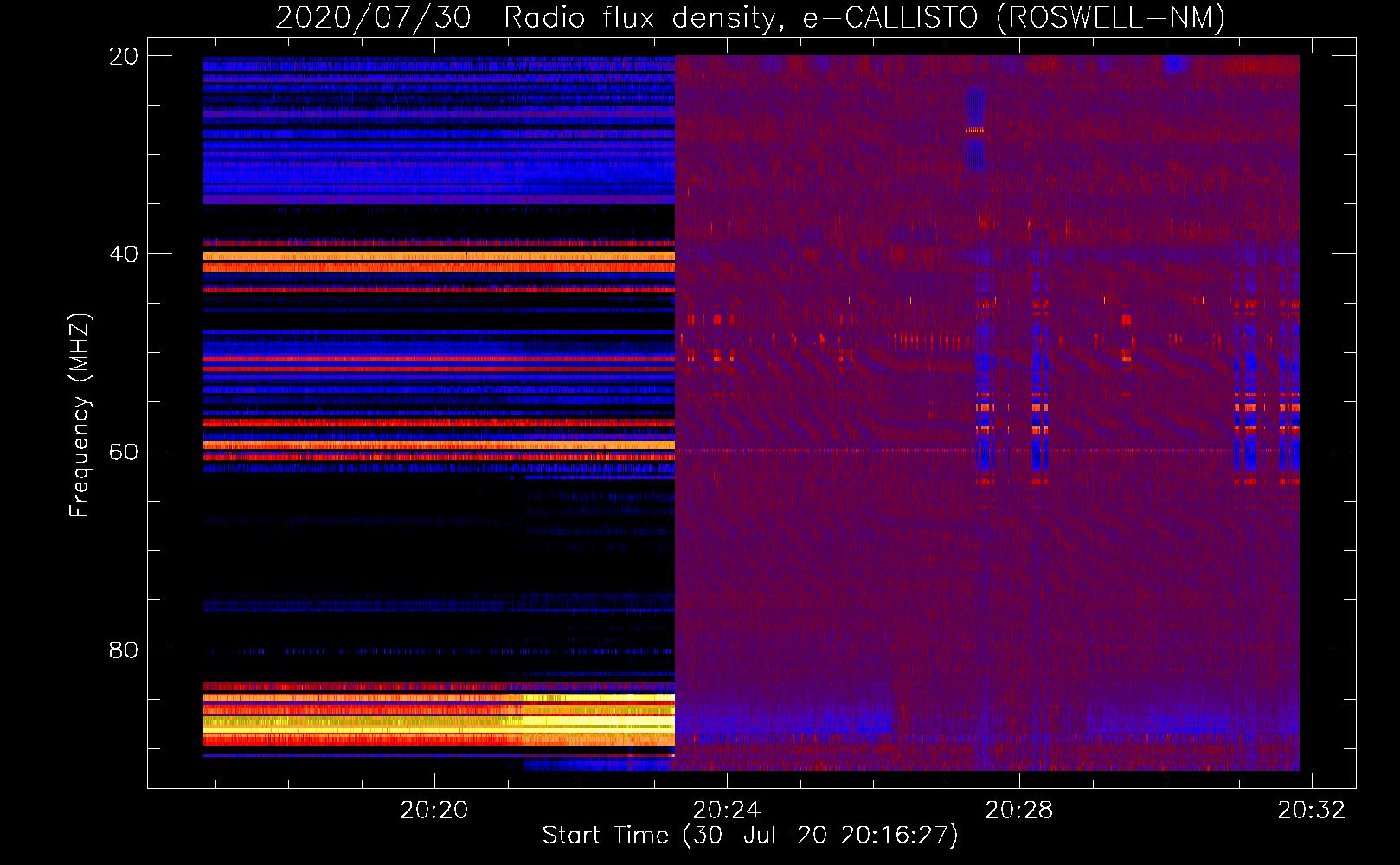
Task: Click the 60 MHz frequency tick label
Action: coord(124,452)
